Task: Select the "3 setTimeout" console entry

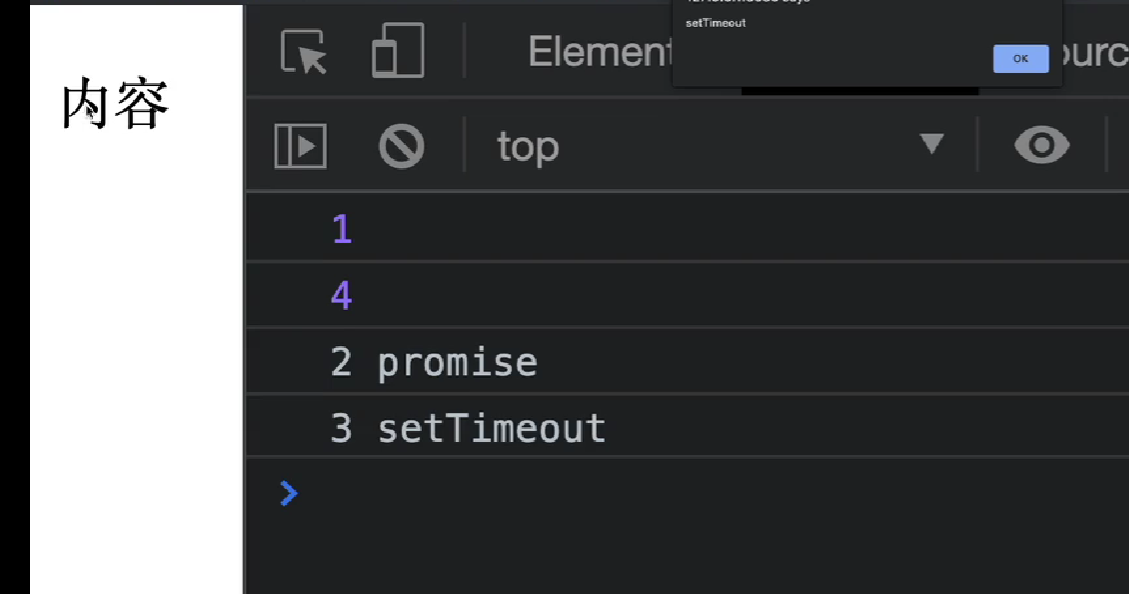Action: [688, 428]
